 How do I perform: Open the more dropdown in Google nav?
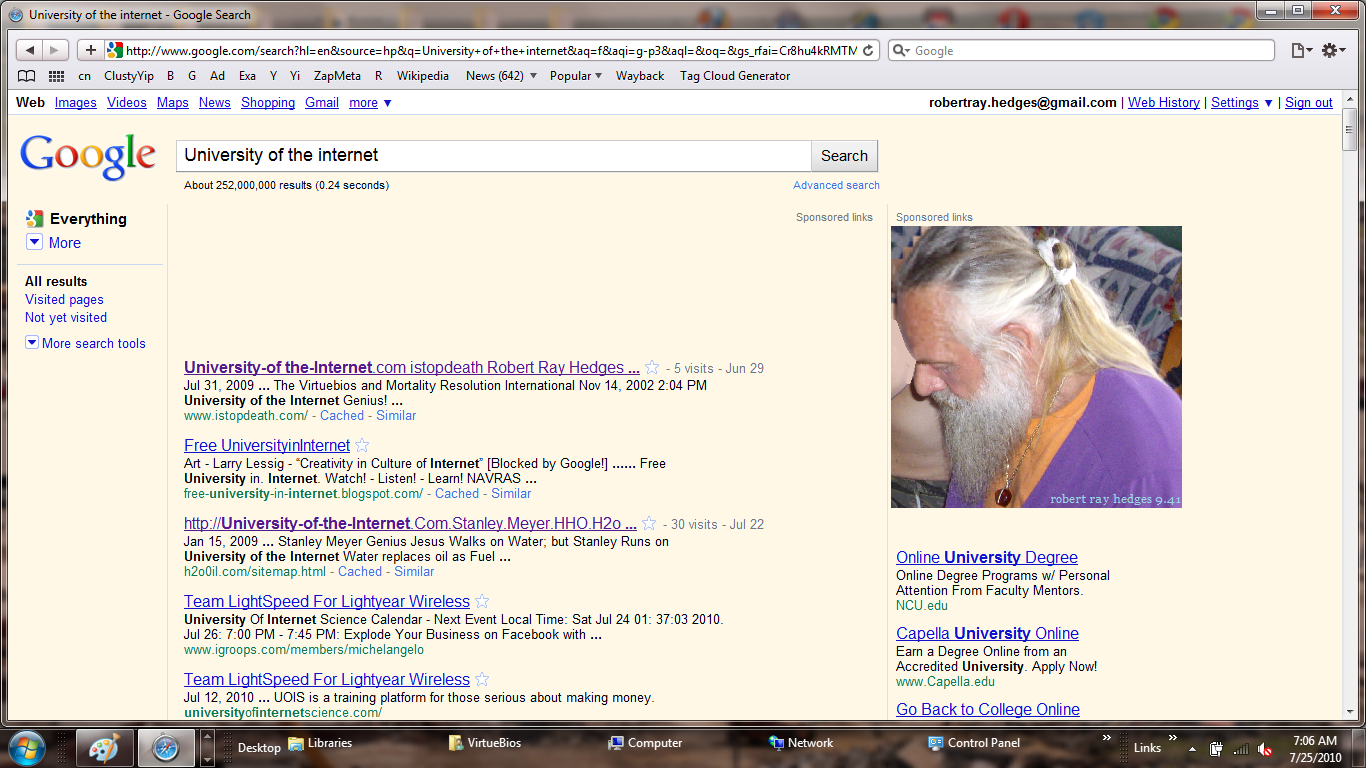tap(370, 103)
